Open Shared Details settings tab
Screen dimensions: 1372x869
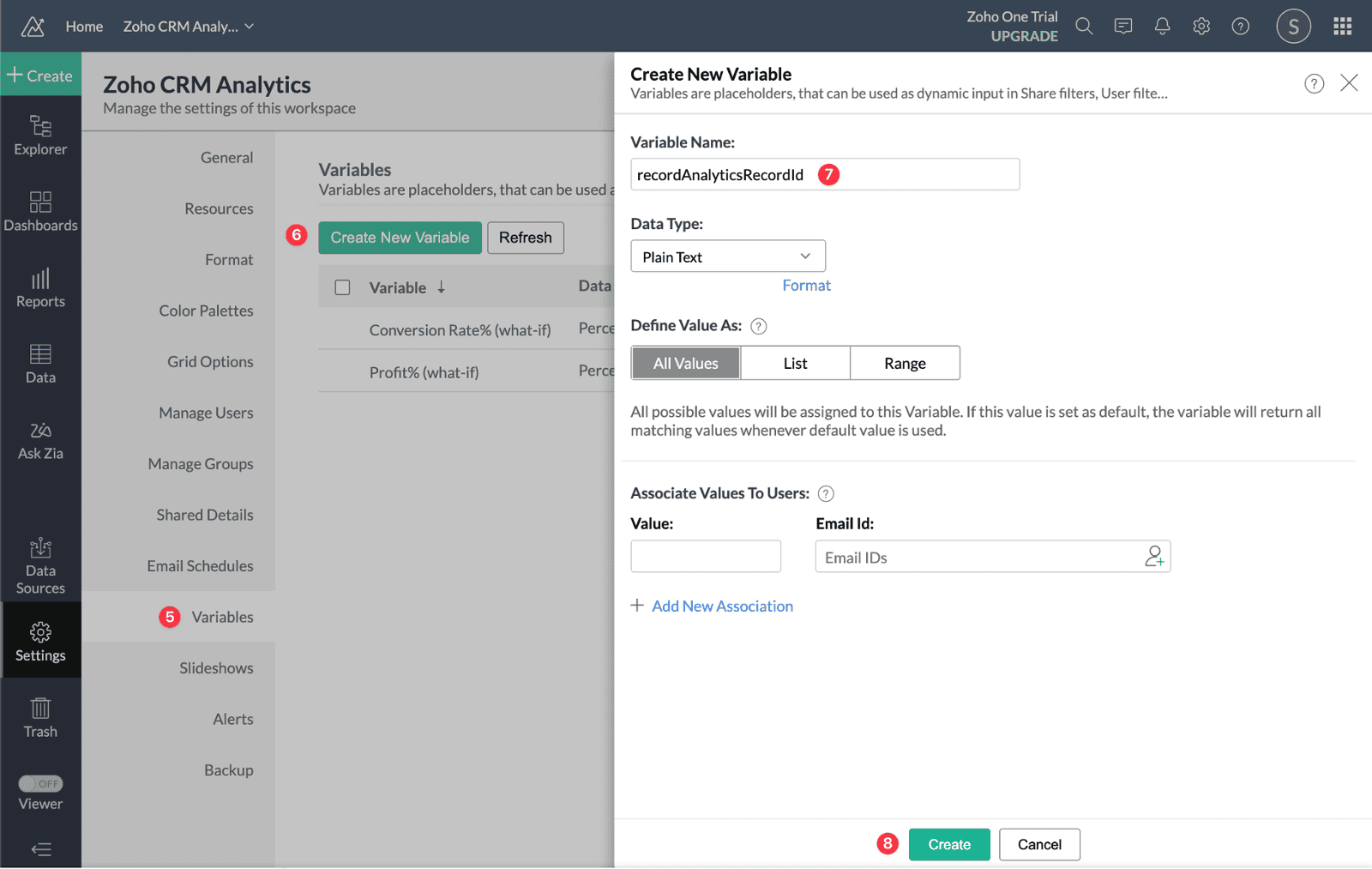coord(205,515)
